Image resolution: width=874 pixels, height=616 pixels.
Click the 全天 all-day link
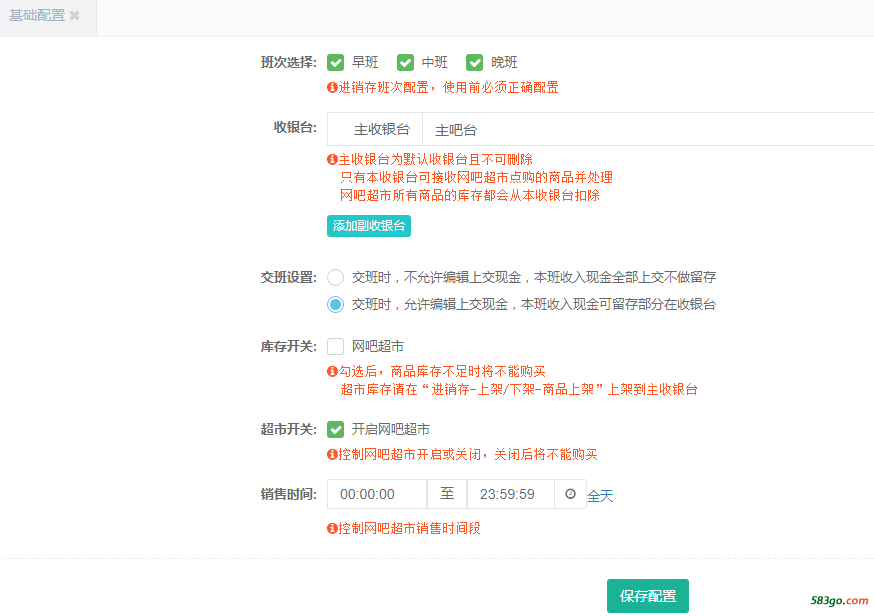coord(600,496)
